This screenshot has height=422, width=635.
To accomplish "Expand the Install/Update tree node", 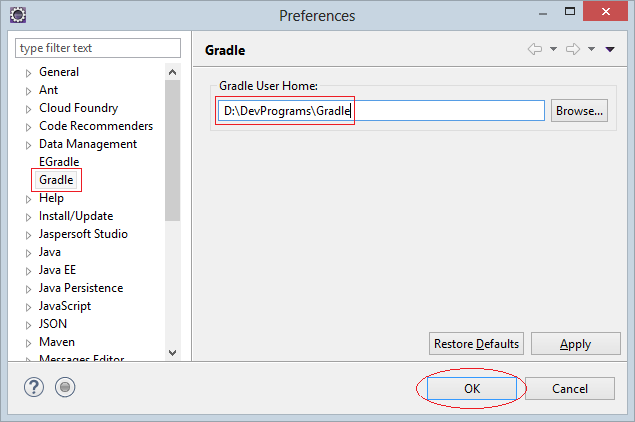I will 28,217.
